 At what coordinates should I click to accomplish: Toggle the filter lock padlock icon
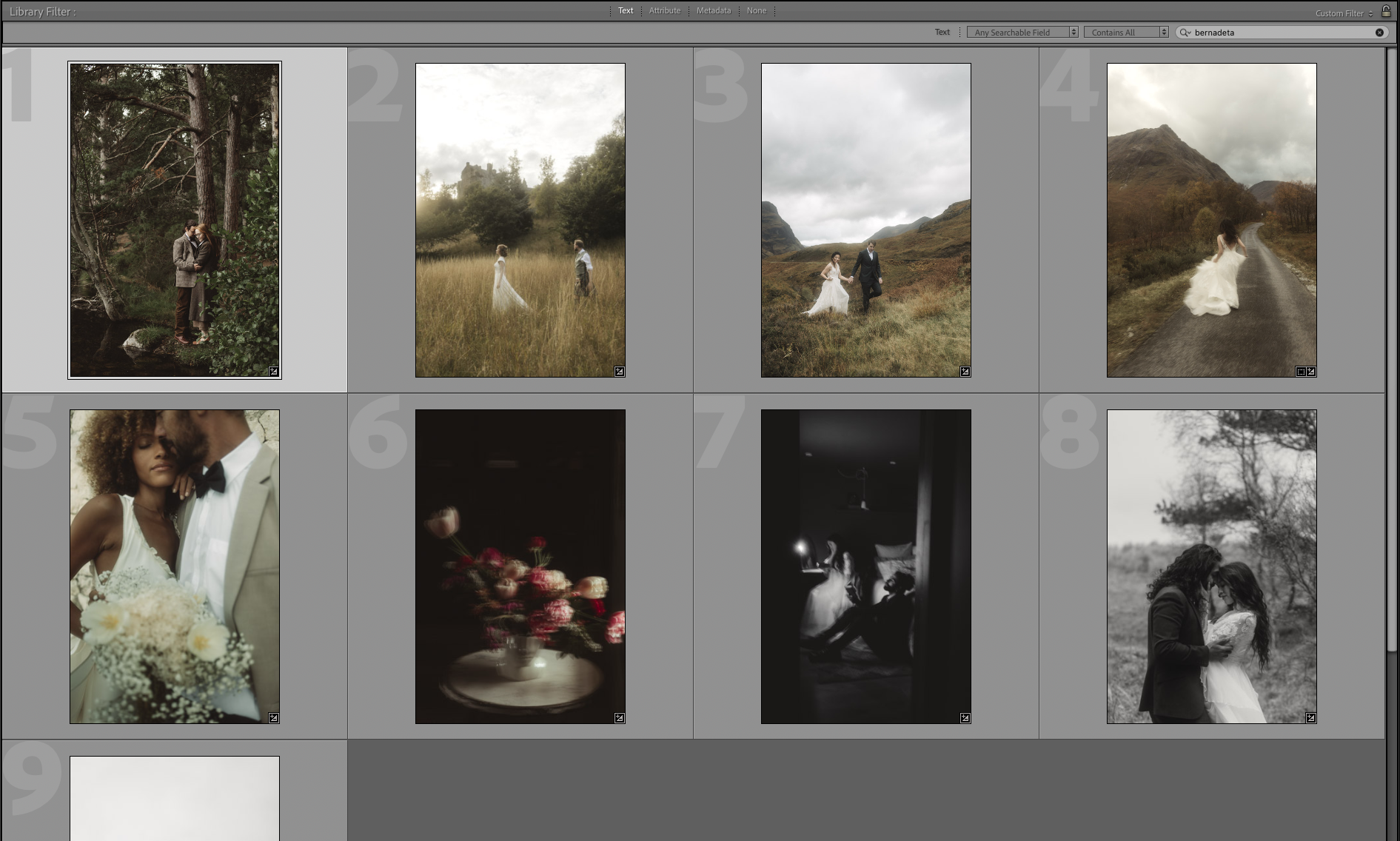pos(1386,11)
